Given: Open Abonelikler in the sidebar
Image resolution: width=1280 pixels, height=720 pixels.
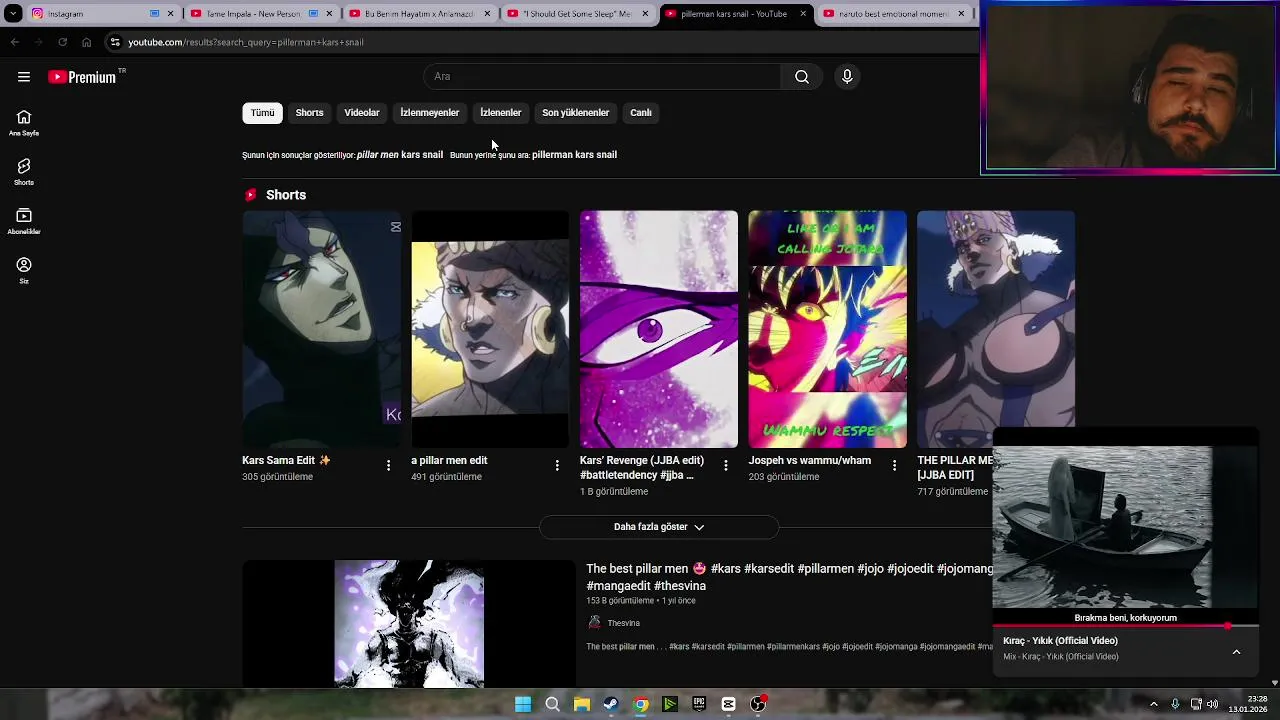Looking at the screenshot, I should pyautogui.click(x=24, y=221).
